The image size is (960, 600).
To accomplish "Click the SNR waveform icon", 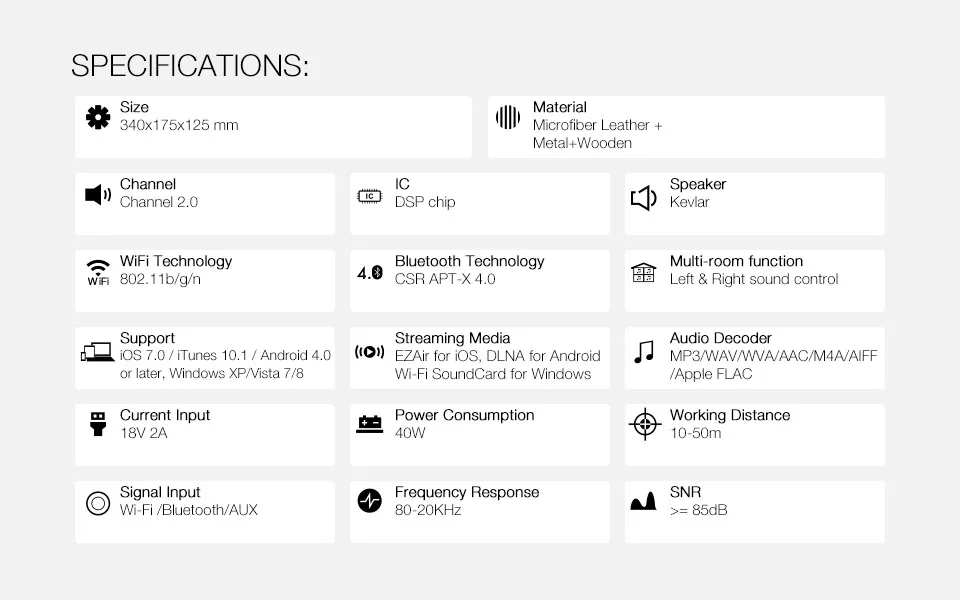I will 643,501.
